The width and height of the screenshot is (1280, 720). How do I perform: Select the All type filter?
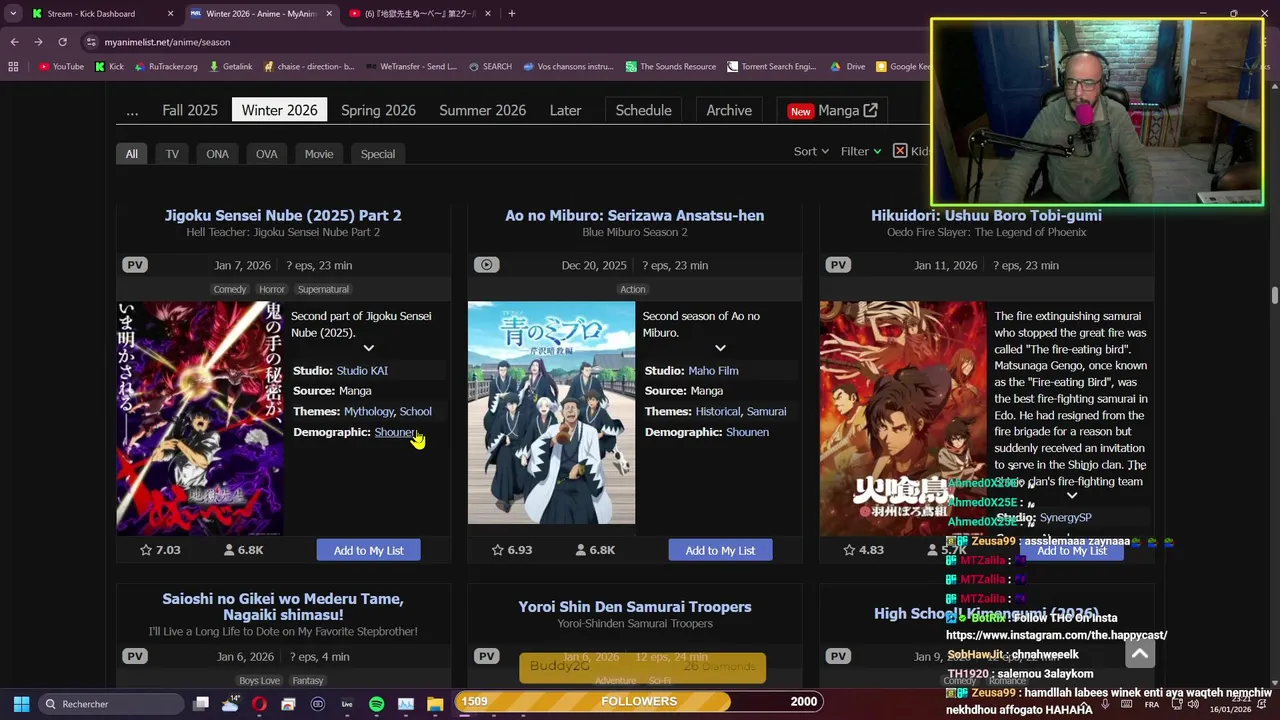point(132,154)
